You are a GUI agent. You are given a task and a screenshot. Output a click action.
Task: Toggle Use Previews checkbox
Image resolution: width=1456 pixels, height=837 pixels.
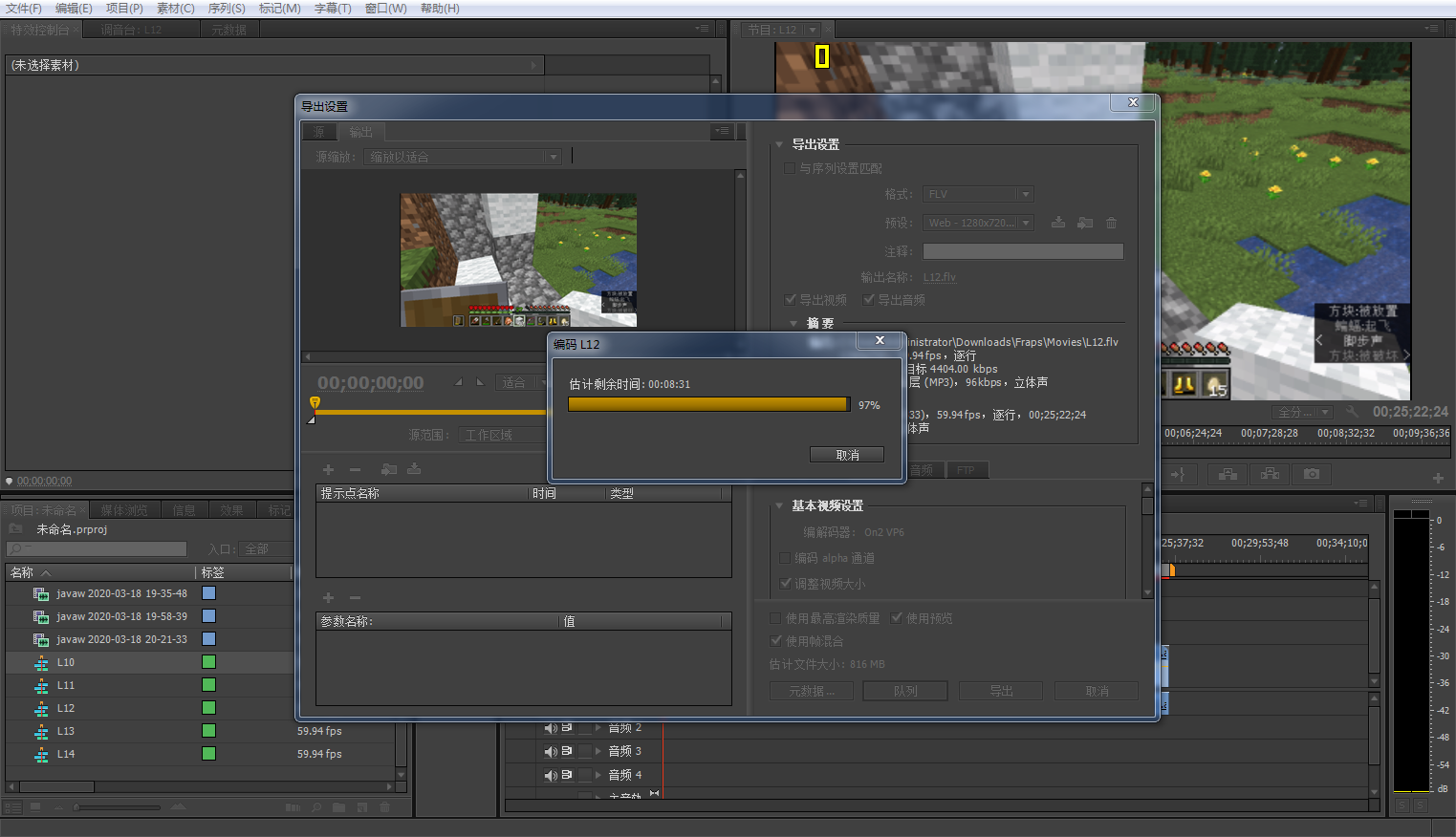point(897,618)
